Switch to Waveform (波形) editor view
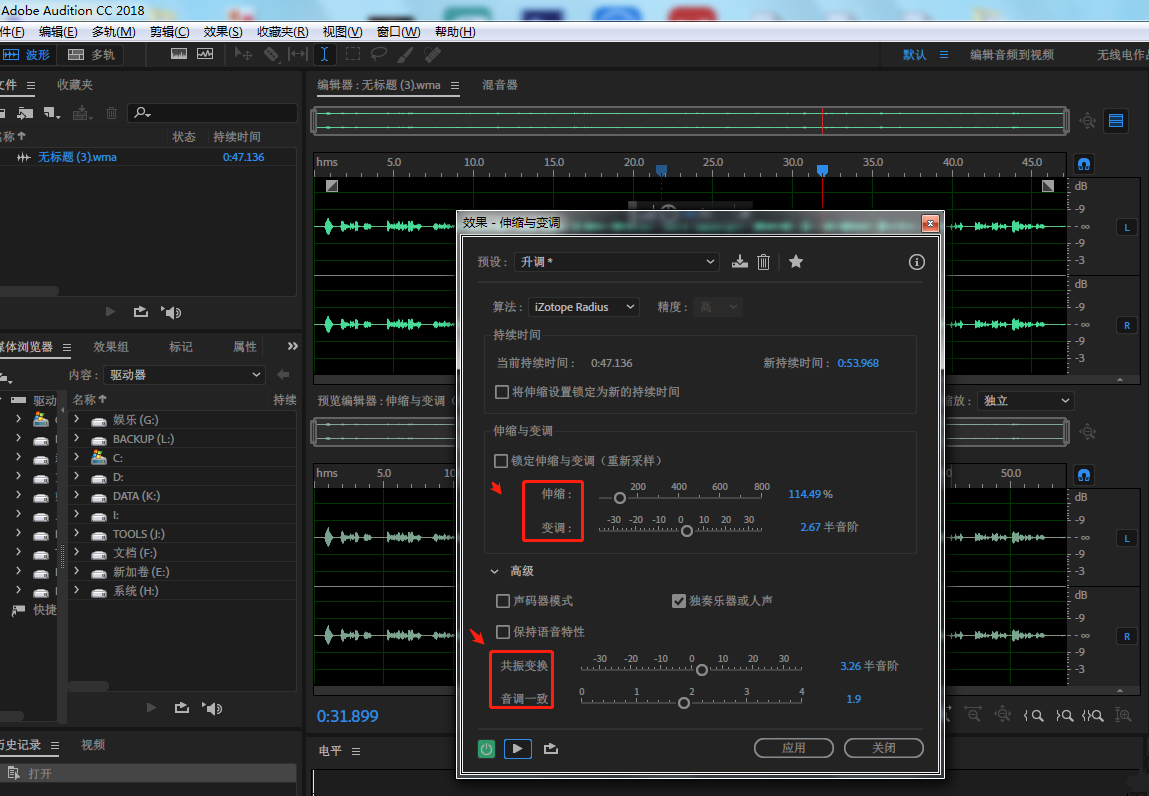Viewport: 1149px width, 796px height. [x=26, y=54]
